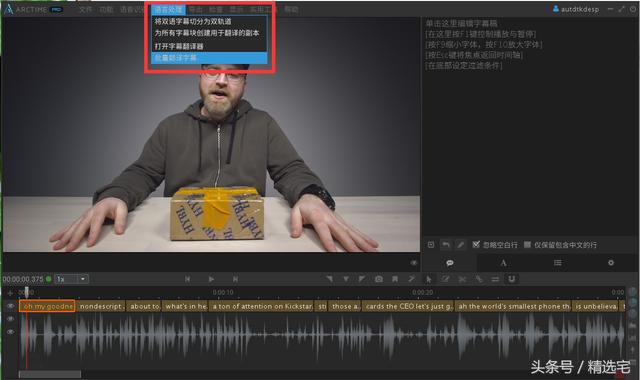Screen dimensions: 640x380
Task: Click the 00:00:00.375 timecode display
Action: [23, 279]
